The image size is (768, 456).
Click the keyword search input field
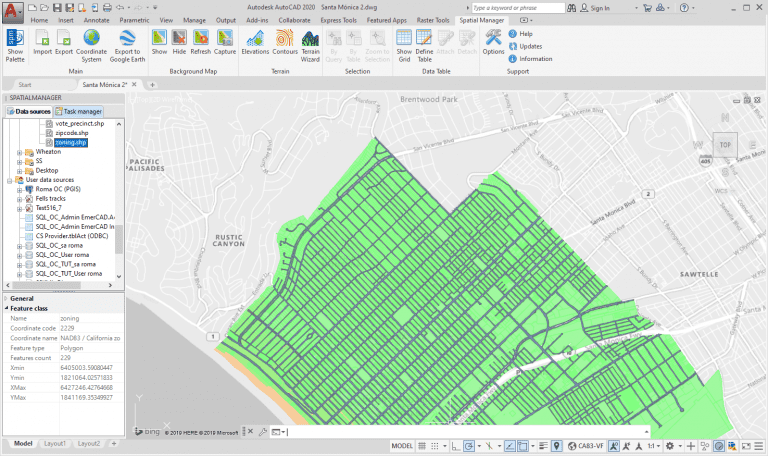518,8
